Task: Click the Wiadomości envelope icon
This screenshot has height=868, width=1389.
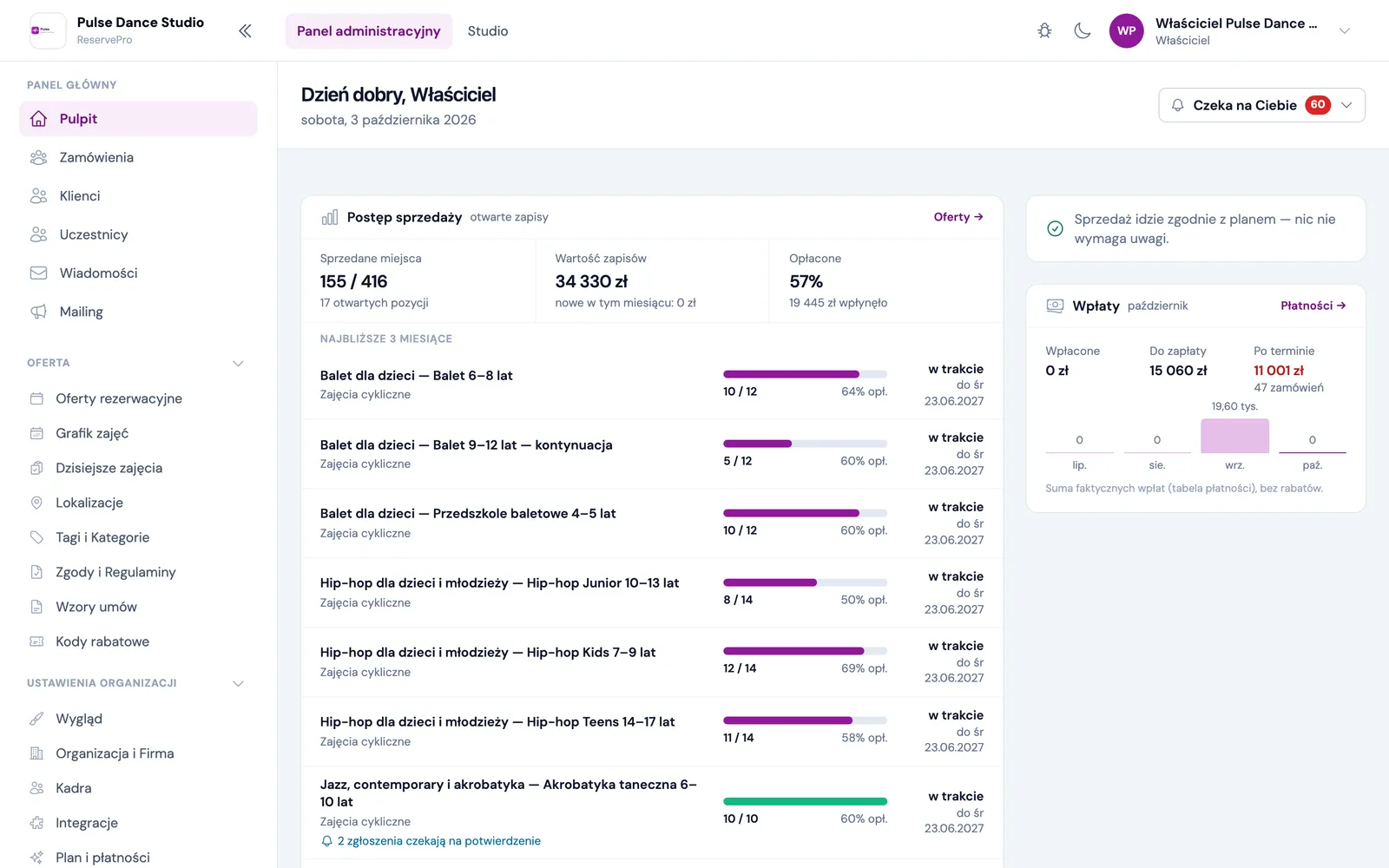Action: (38, 273)
